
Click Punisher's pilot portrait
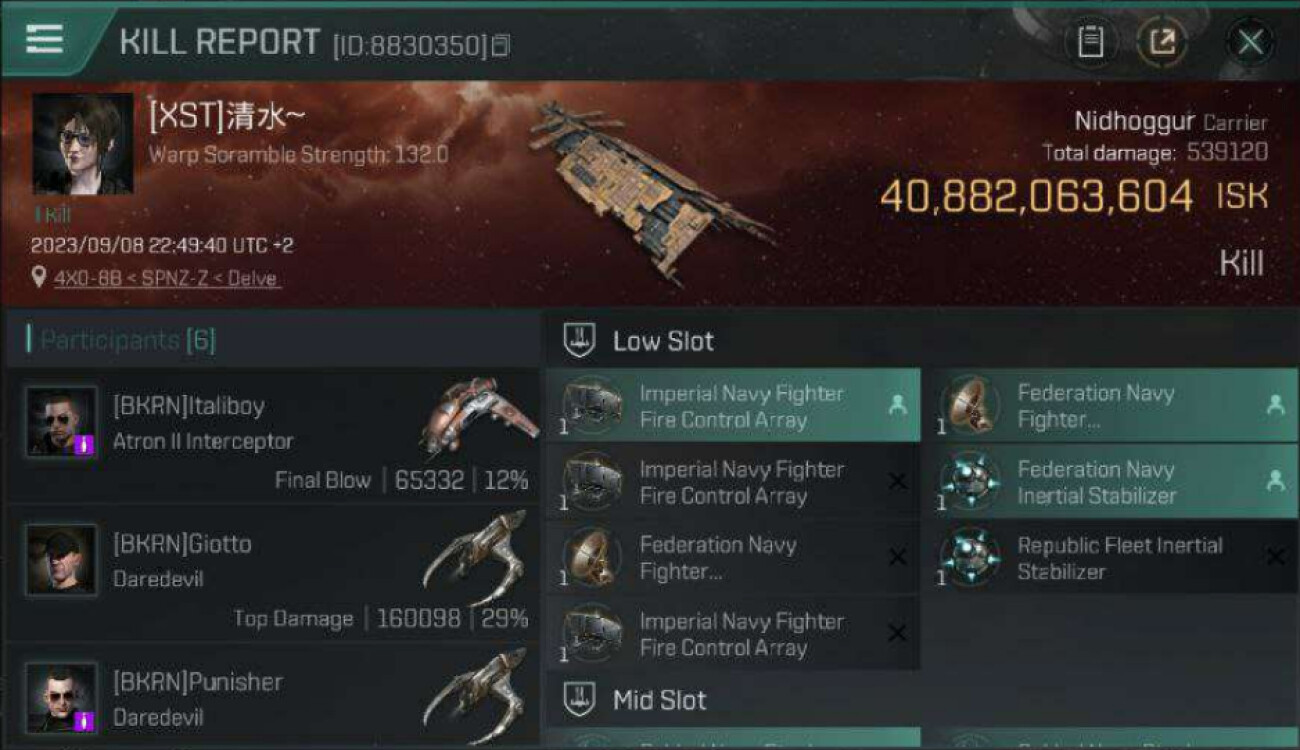(62, 697)
